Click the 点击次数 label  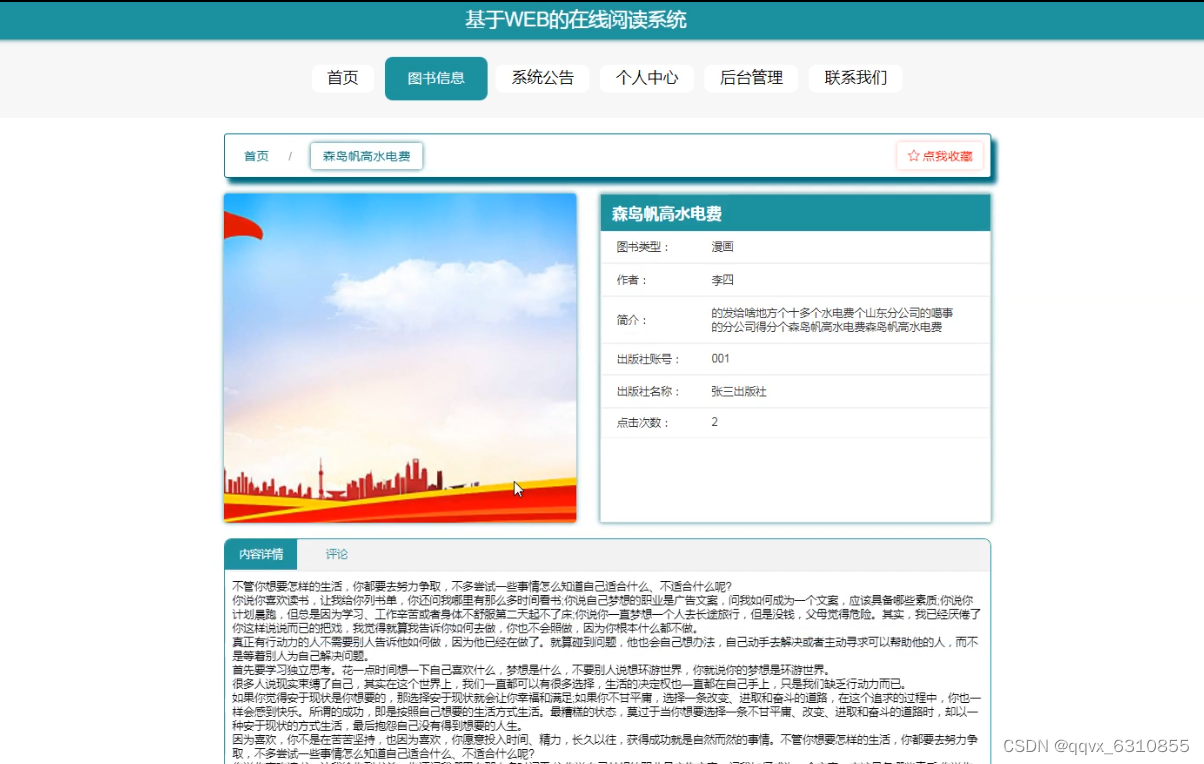click(643, 422)
